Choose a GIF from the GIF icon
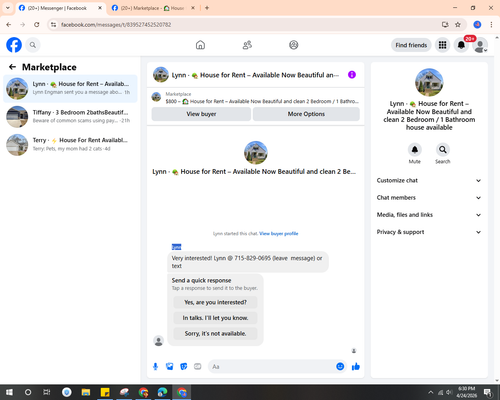The image size is (500, 400). tap(197, 367)
